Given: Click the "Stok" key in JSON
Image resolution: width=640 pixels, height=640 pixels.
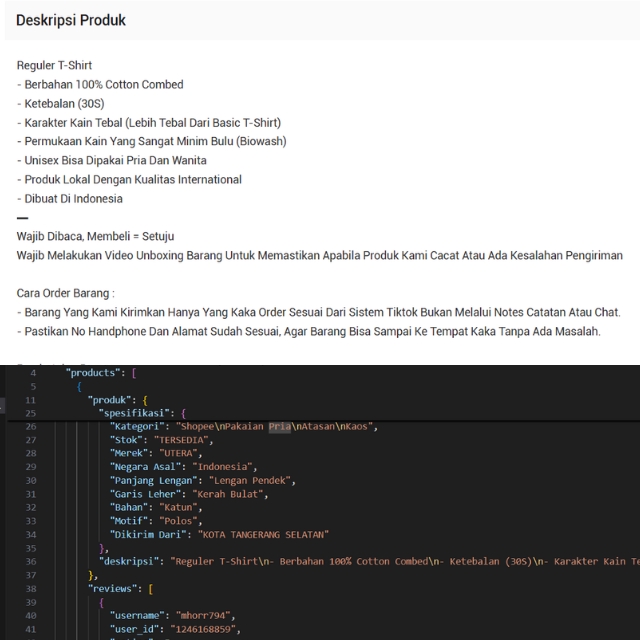Looking at the screenshot, I should tap(126, 440).
